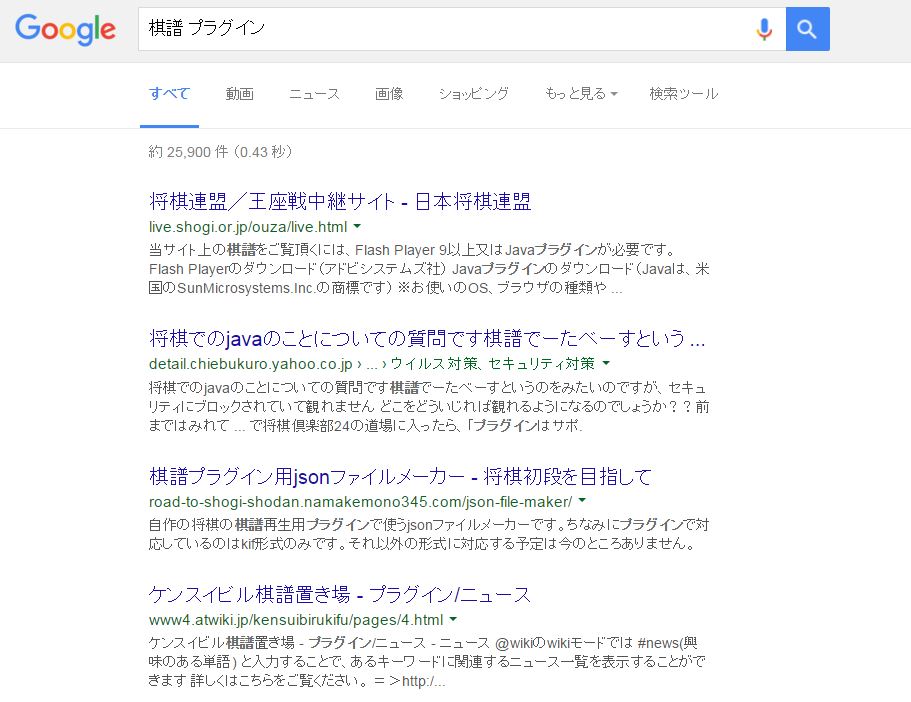Select the すべて tab
The width and height of the screenshot is (911, 702).
[x=169, y=94]
